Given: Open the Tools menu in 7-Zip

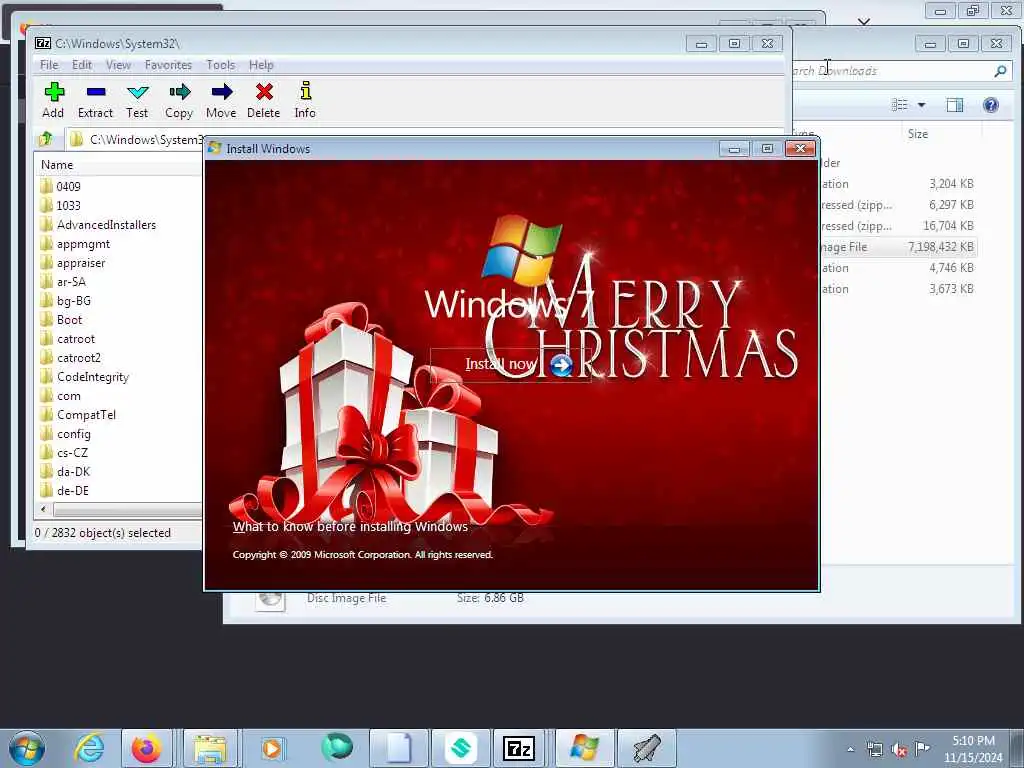Looking at the screenshot, I should tap(220, 65).
